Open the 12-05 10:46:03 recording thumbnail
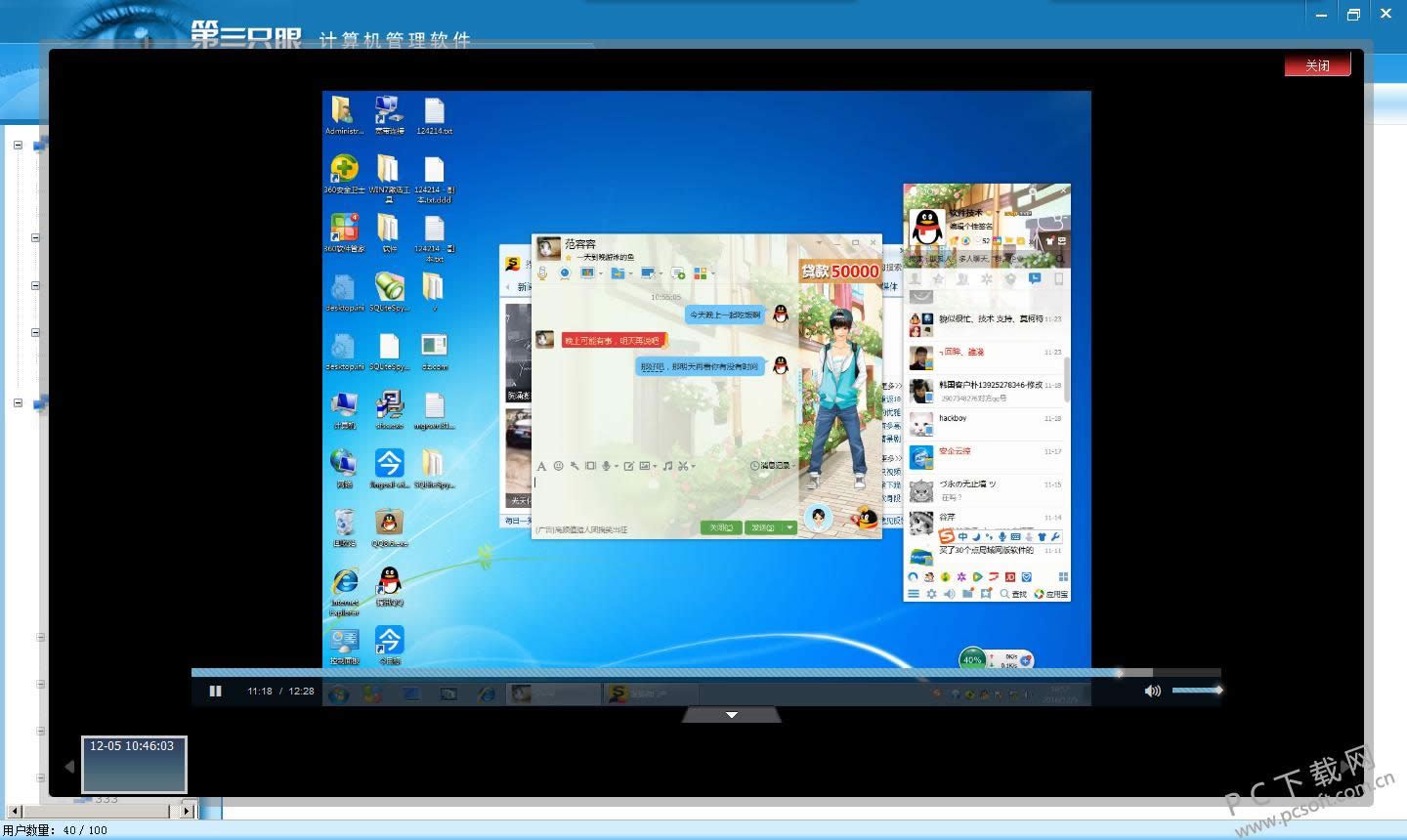 134,764
